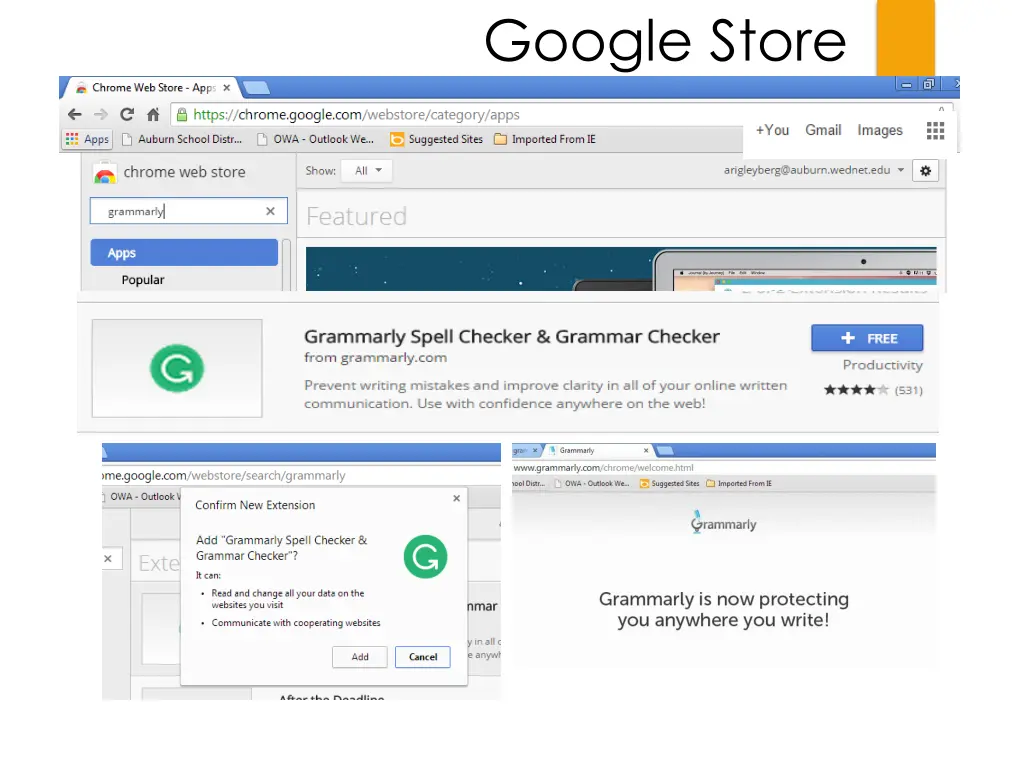Minimize the Chrome browser window
1024x768 pixels.
pyautogui.click(x=906, y=84)
